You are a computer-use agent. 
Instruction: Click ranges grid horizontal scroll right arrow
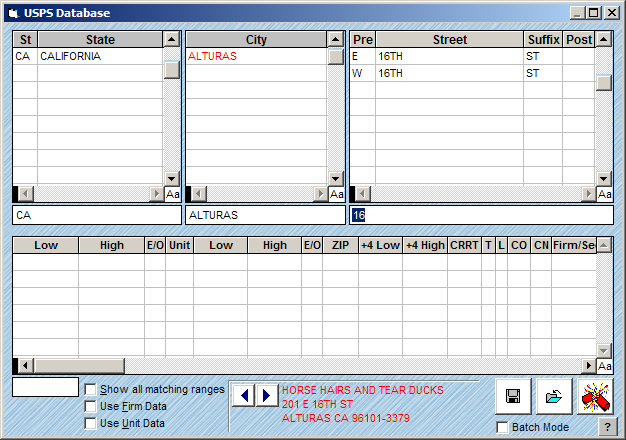[588, 366]
